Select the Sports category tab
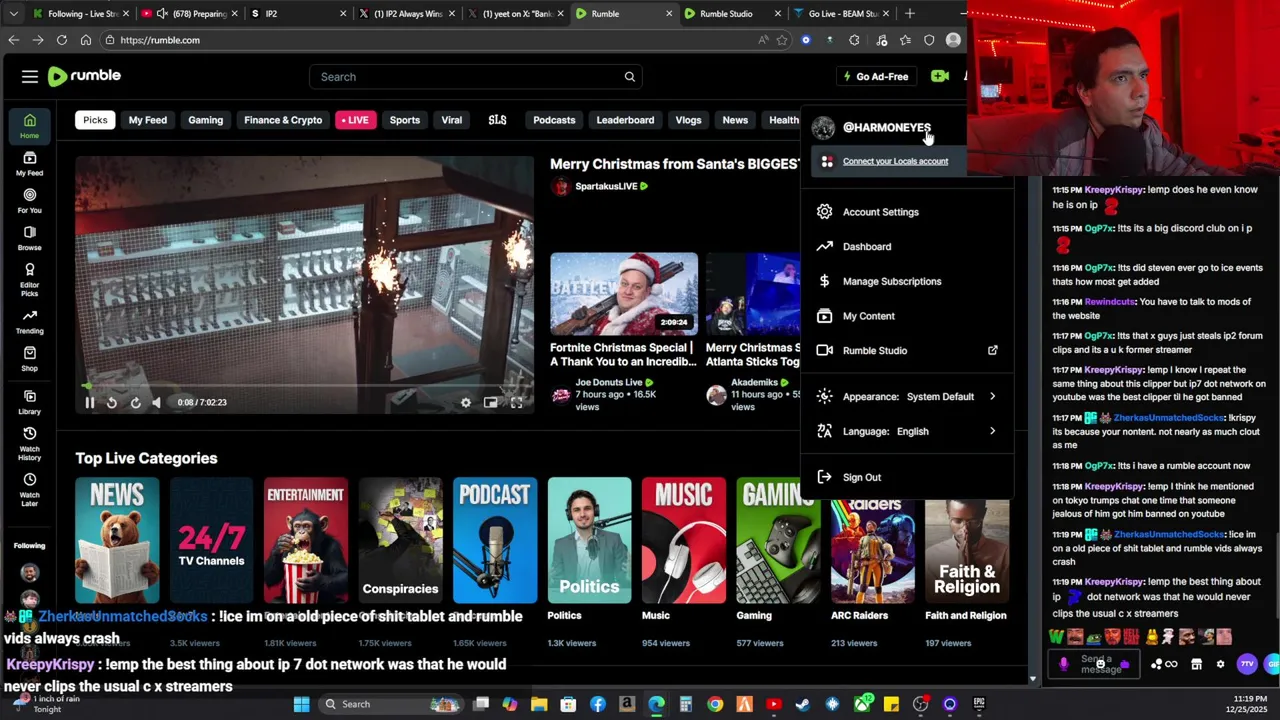Viewport: 1280px width, 720px height. point(404,120)
